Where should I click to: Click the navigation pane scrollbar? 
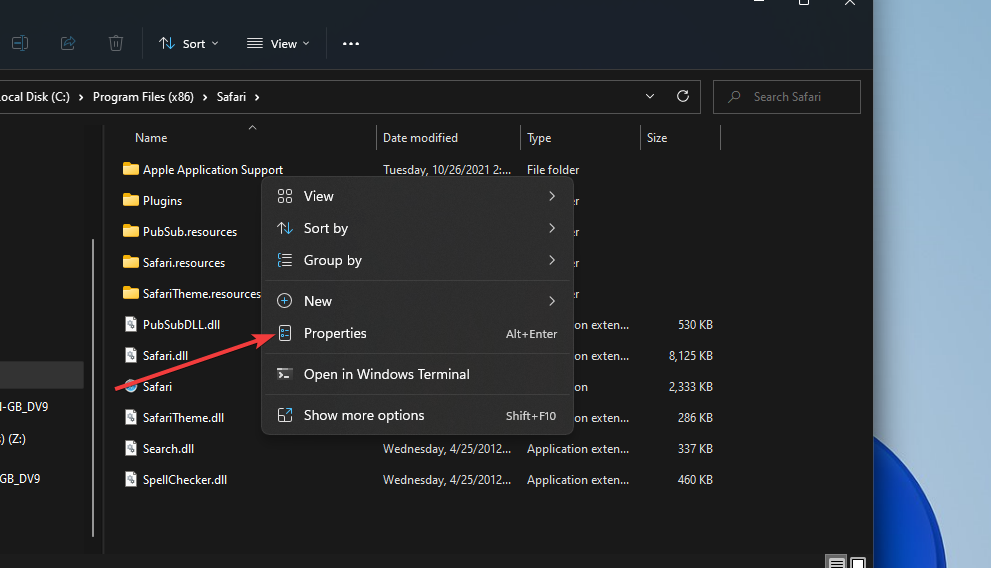coord(93,387)
